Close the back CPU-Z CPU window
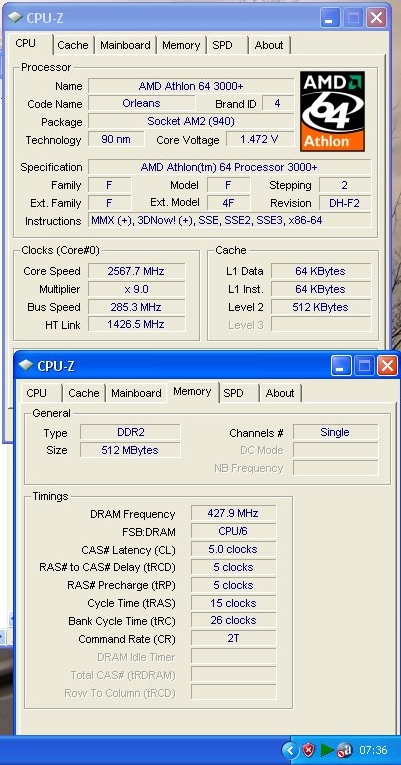401x765 pixels. pos(377,18)
